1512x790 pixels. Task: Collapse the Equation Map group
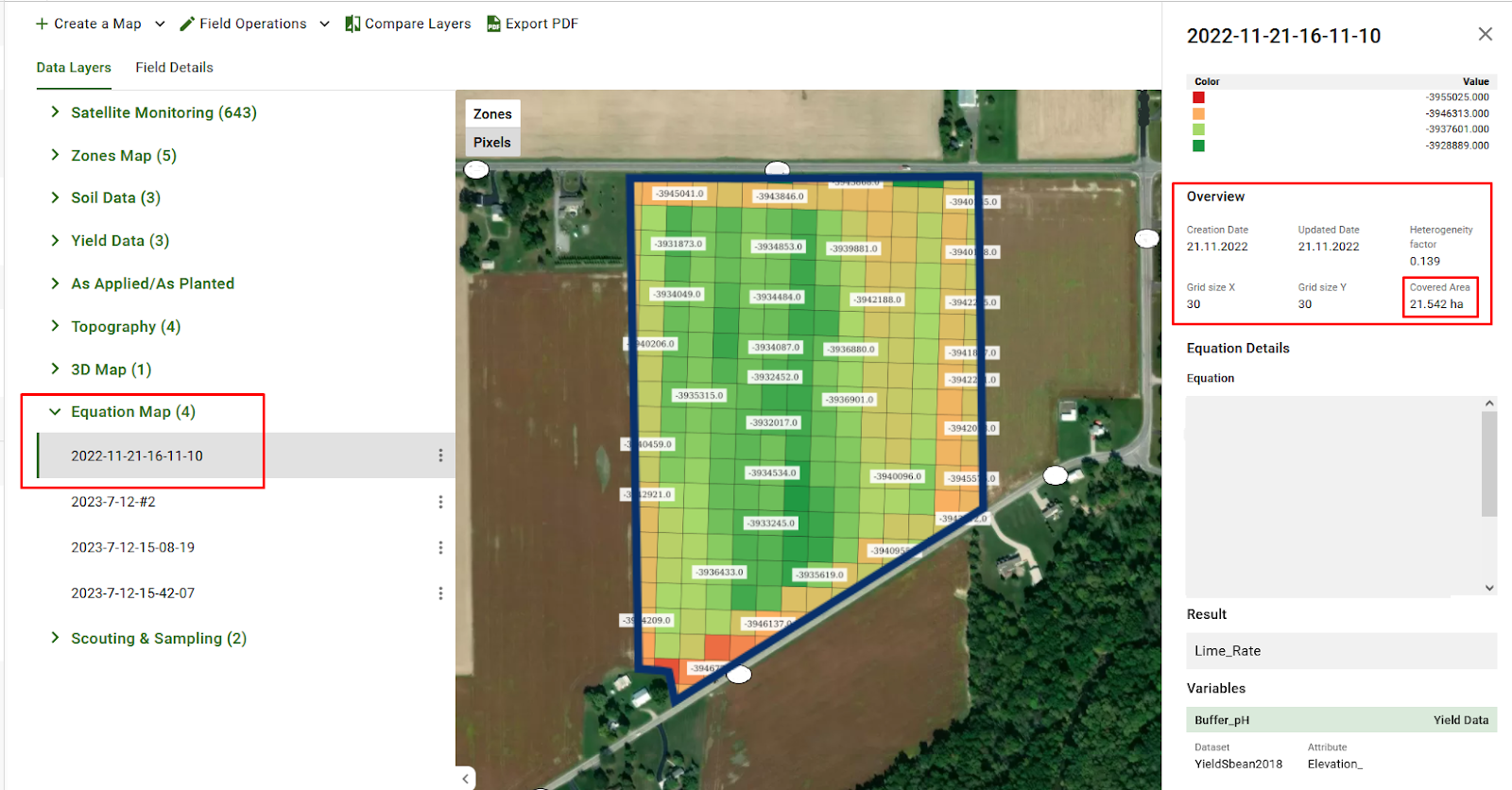tap(55, 412)
